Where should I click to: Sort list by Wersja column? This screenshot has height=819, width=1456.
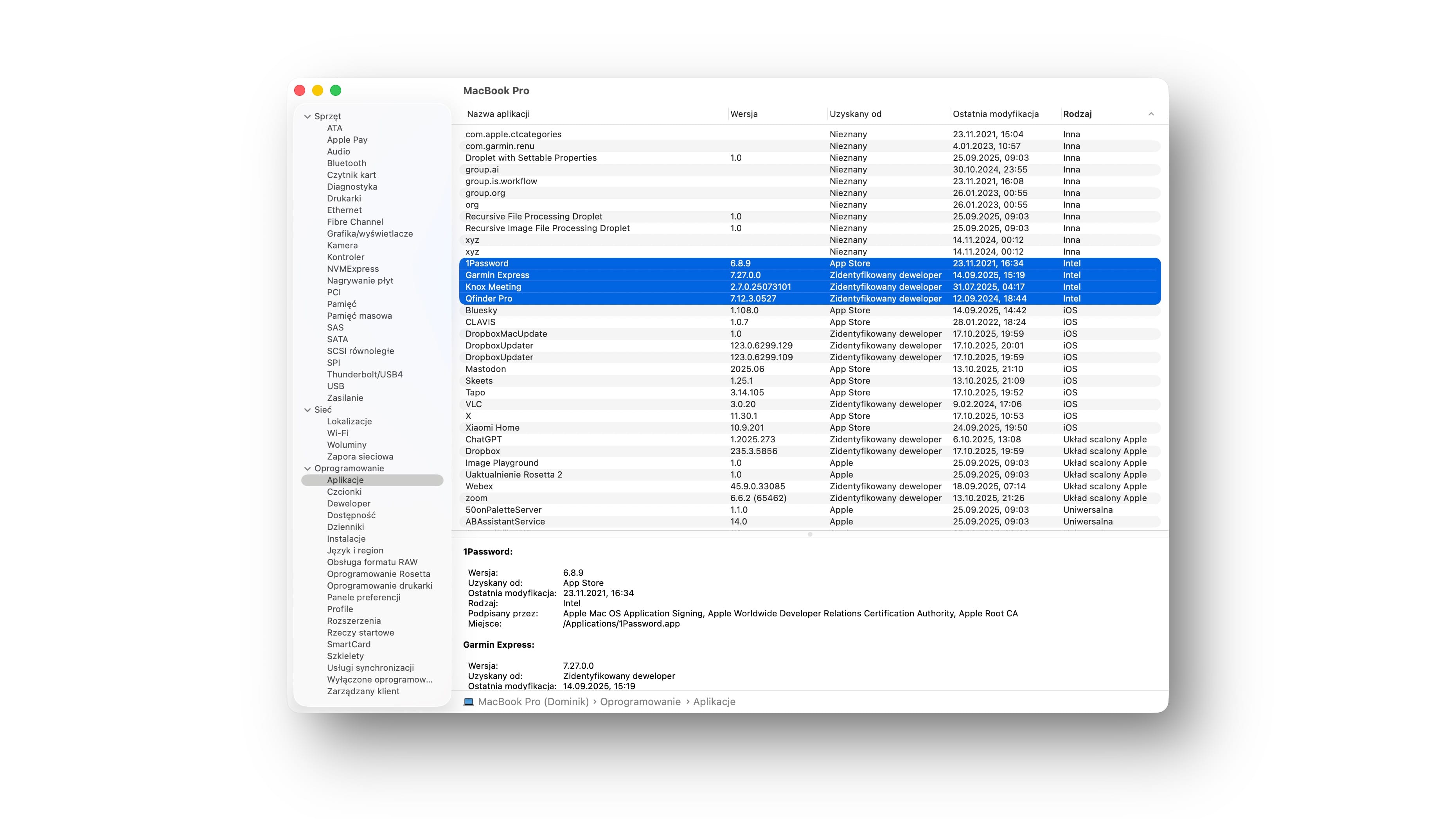click(x=744, y=114)
